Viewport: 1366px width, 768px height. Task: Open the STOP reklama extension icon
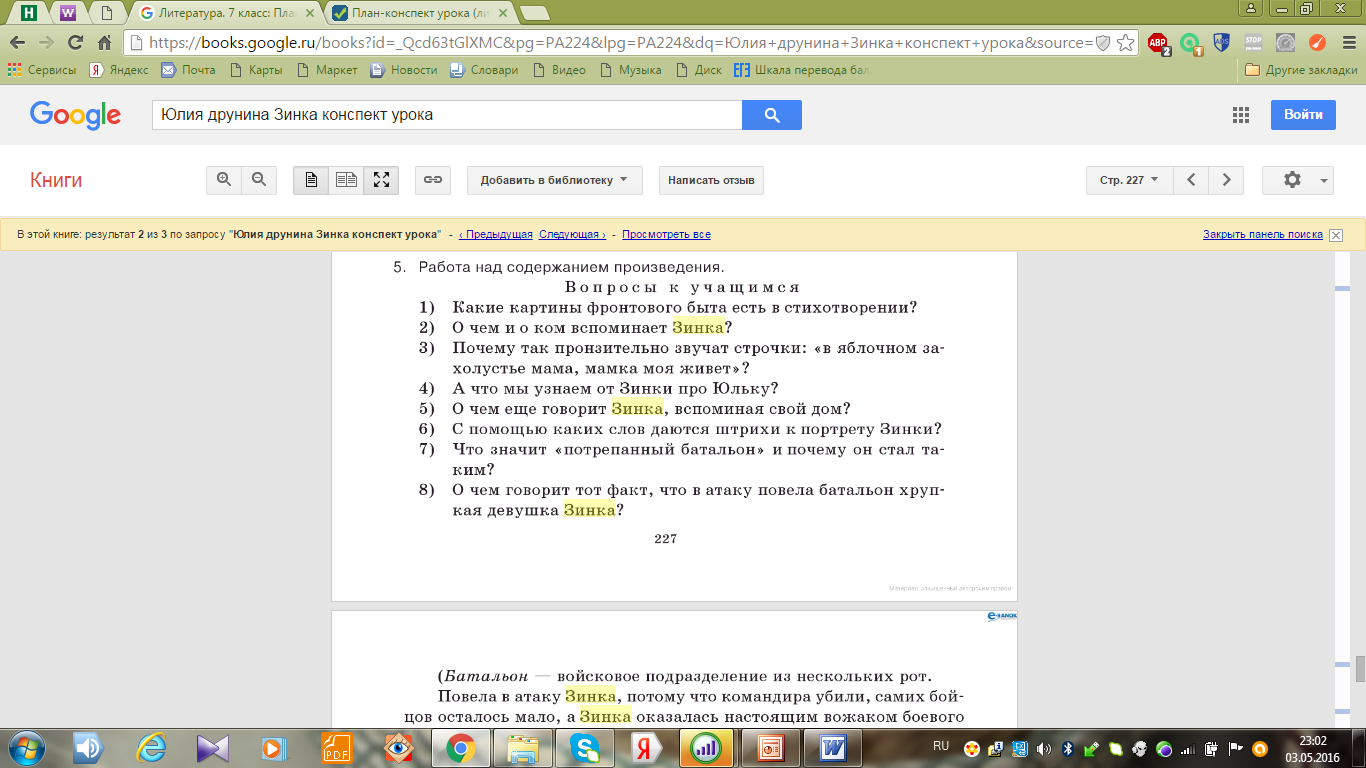1253,43
